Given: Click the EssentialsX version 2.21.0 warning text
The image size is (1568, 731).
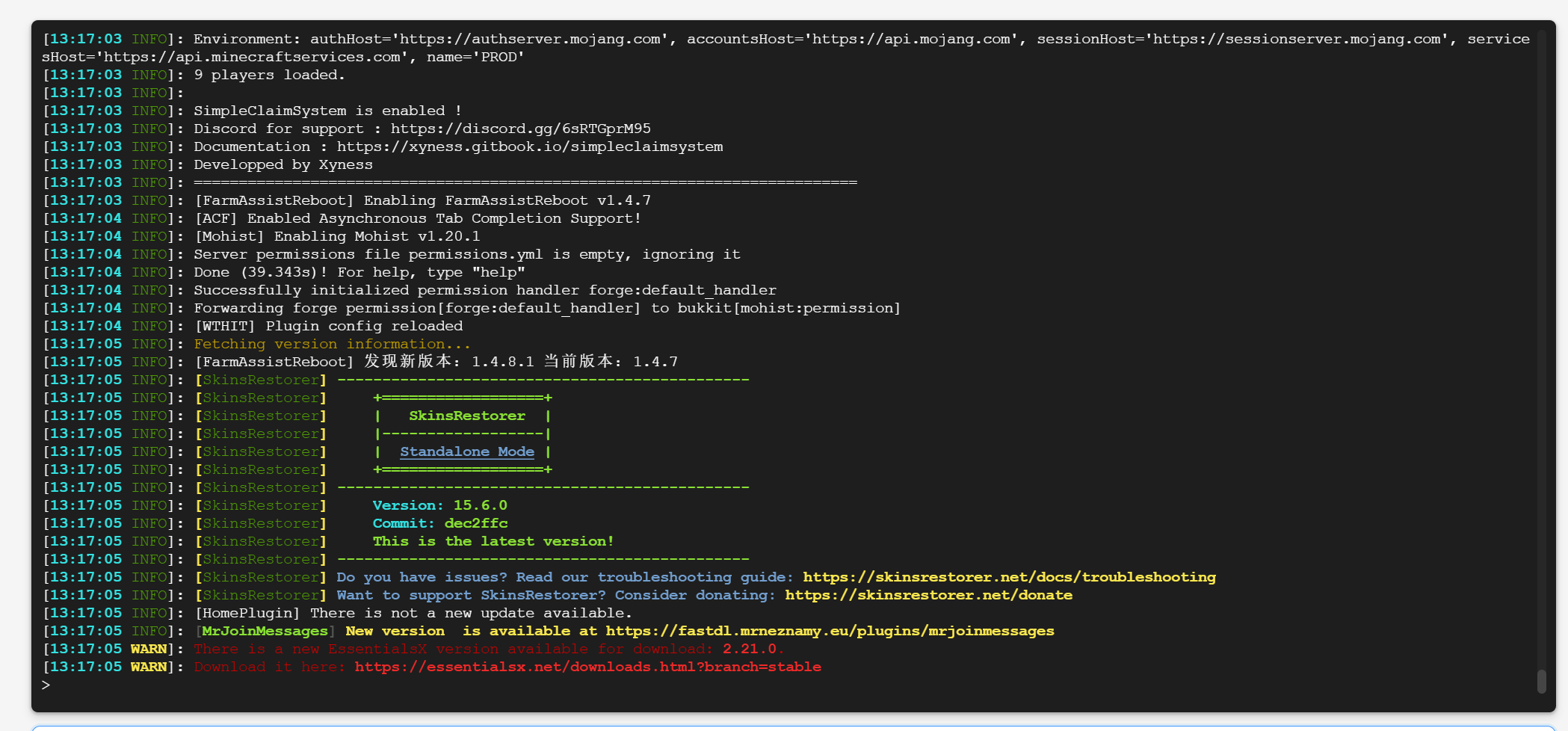Looking at the screenshot, I should pos(486,649).
